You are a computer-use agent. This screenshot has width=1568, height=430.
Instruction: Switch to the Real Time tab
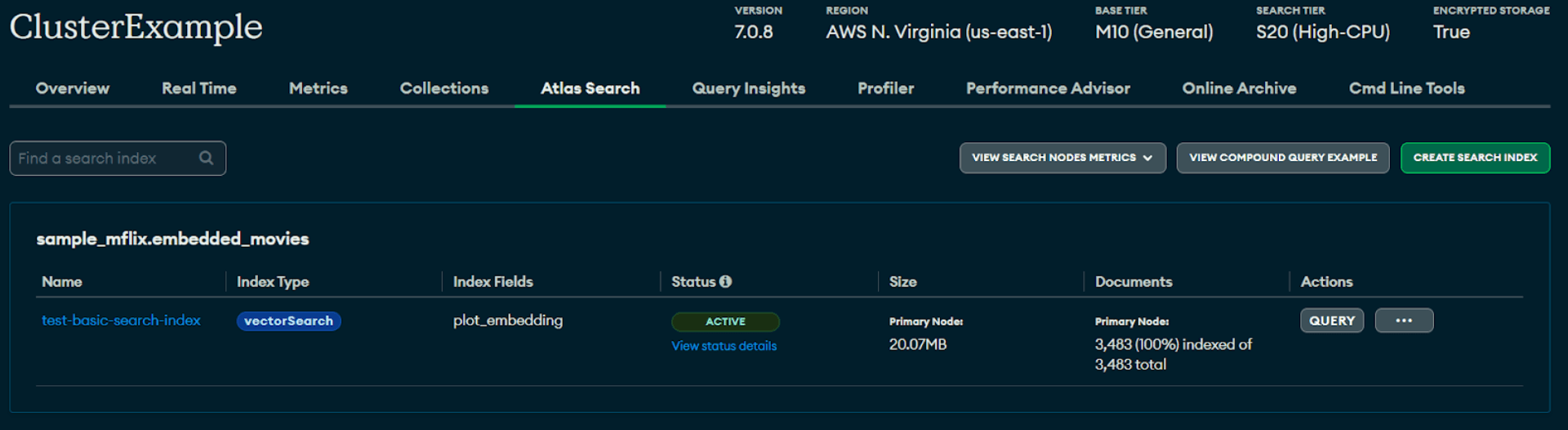tap(199, 88)
